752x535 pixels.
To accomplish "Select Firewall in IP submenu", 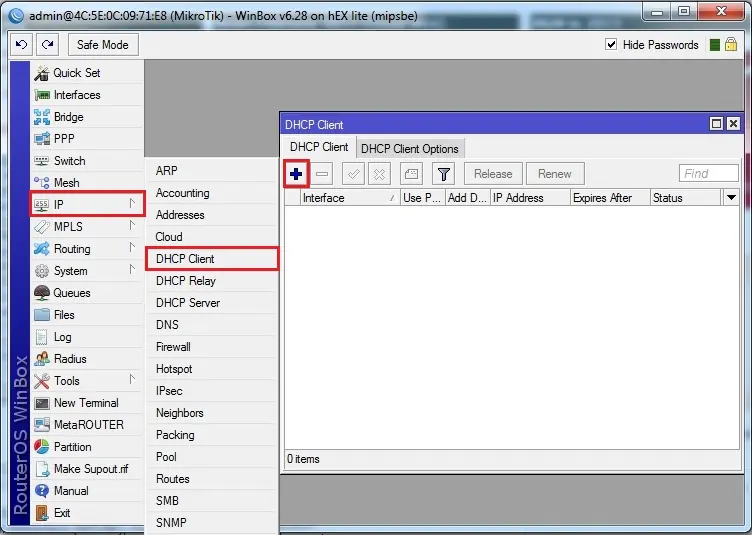I will coord(212,347).
